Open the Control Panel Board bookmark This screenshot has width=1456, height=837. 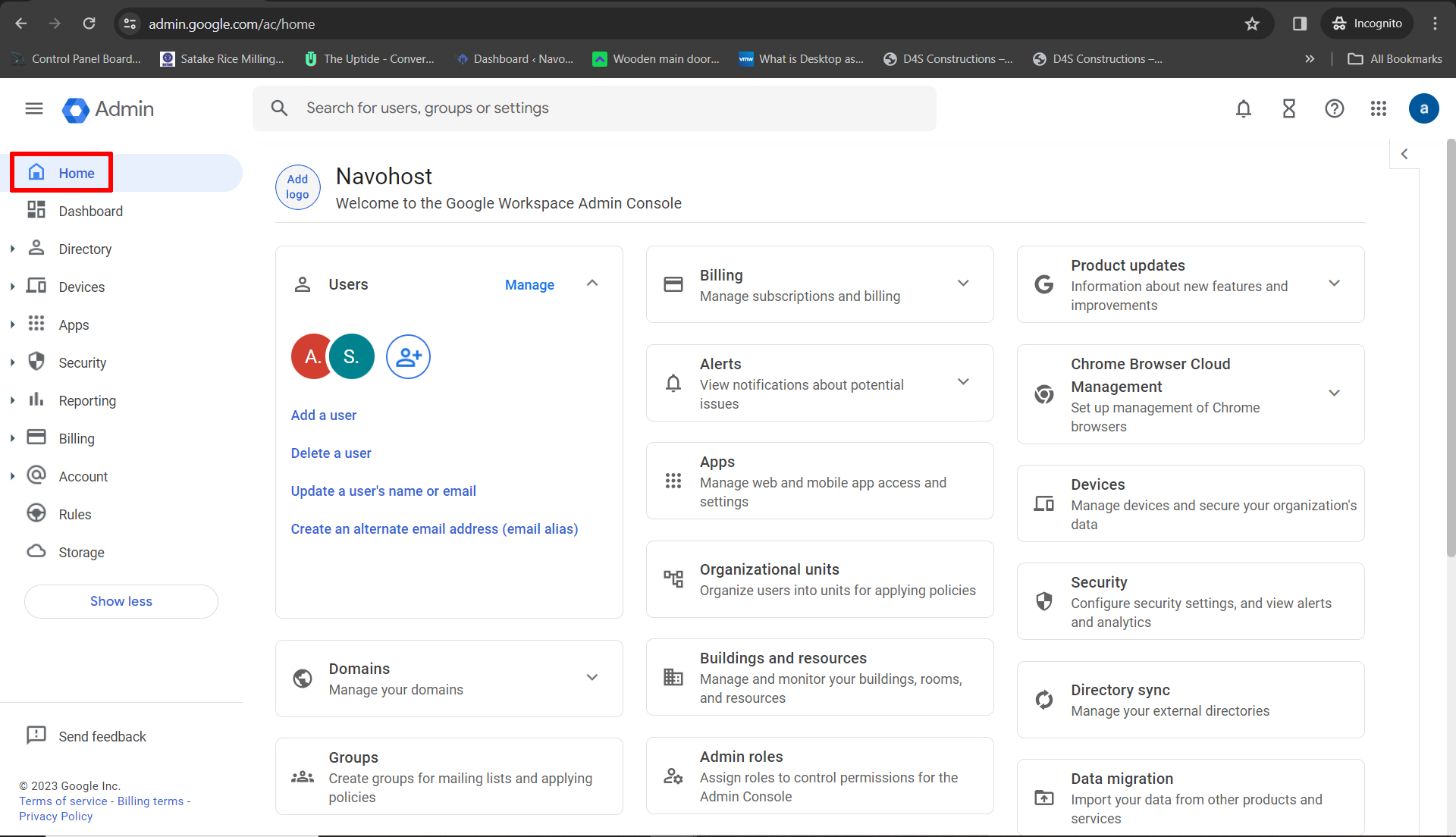click(76, 58)
